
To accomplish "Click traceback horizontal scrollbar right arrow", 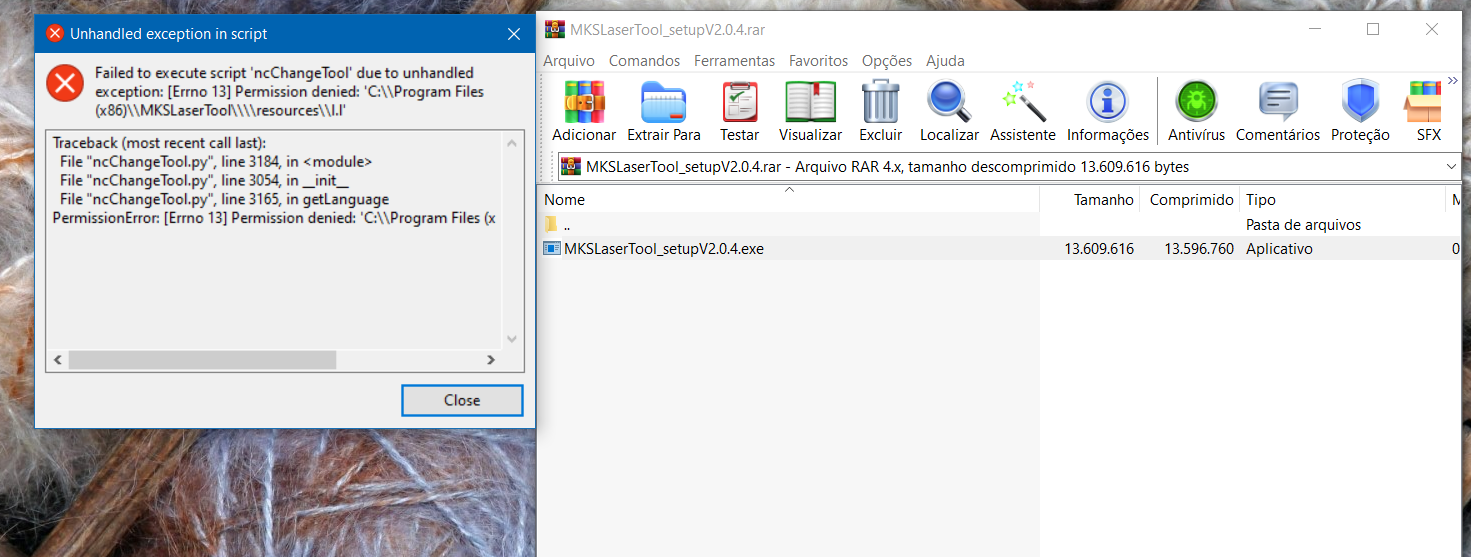I will [x=491, y=359].
